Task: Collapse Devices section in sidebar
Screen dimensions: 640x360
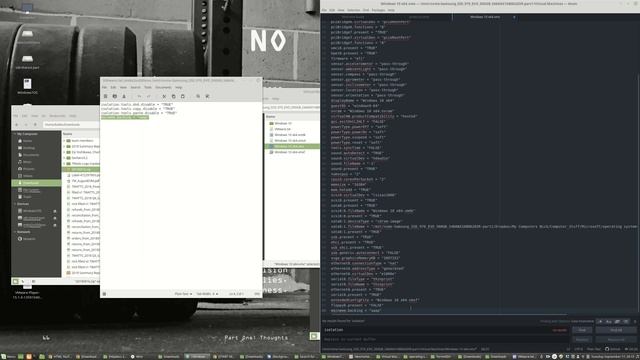Action: 15,204
